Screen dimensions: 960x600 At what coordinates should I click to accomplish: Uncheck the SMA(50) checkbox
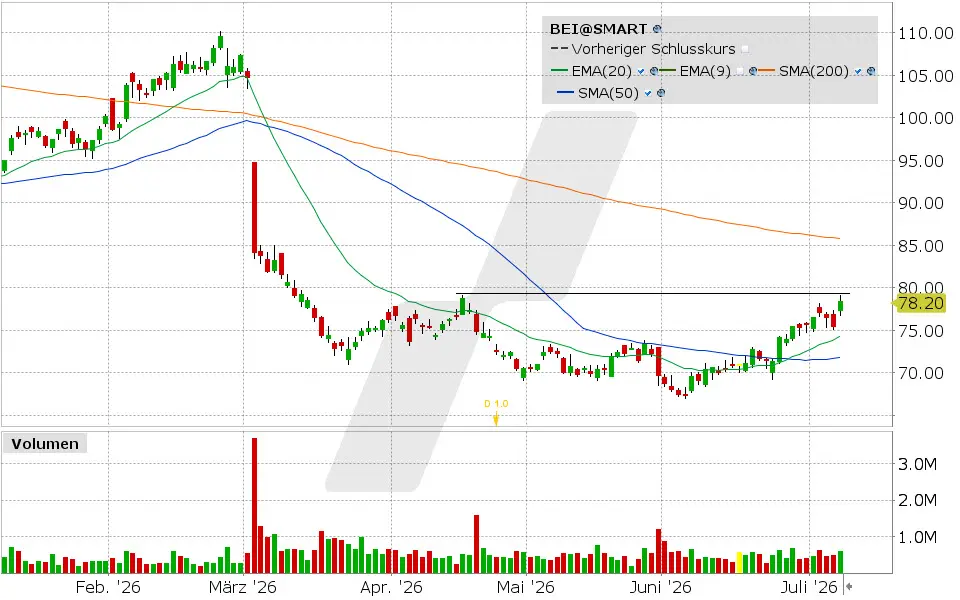(x=648, y=93)
